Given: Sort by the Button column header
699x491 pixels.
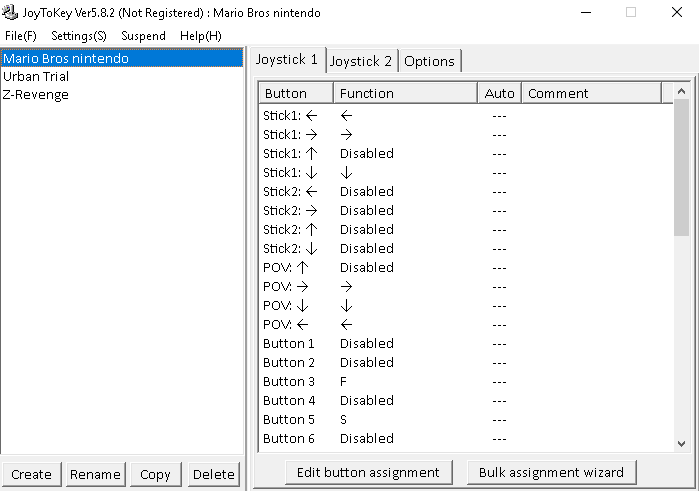Looking at the screenshot, I should click(296, 93).
